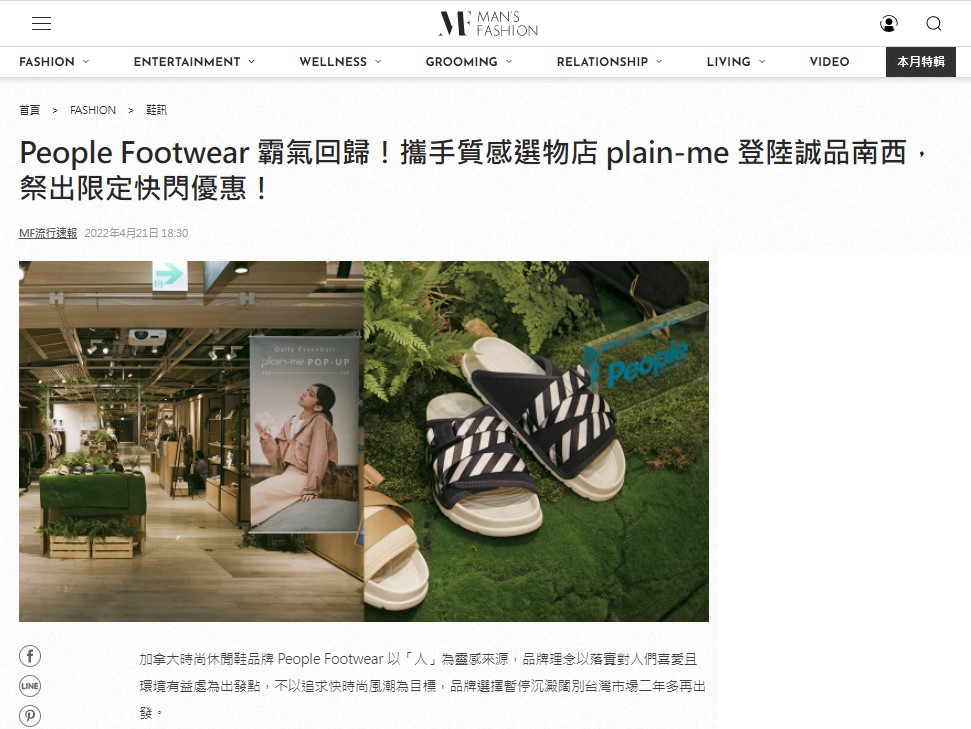Expand the LIVING dropdown chevron
The image size is (971, 729).
pyautogui.click(x=762, y=61)
